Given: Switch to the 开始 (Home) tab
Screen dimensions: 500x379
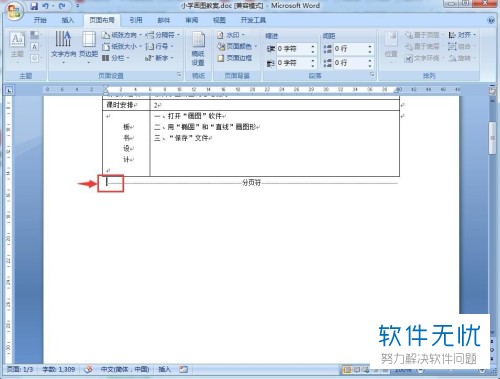Looking at the screenshot, I should [x=40, y=20].
